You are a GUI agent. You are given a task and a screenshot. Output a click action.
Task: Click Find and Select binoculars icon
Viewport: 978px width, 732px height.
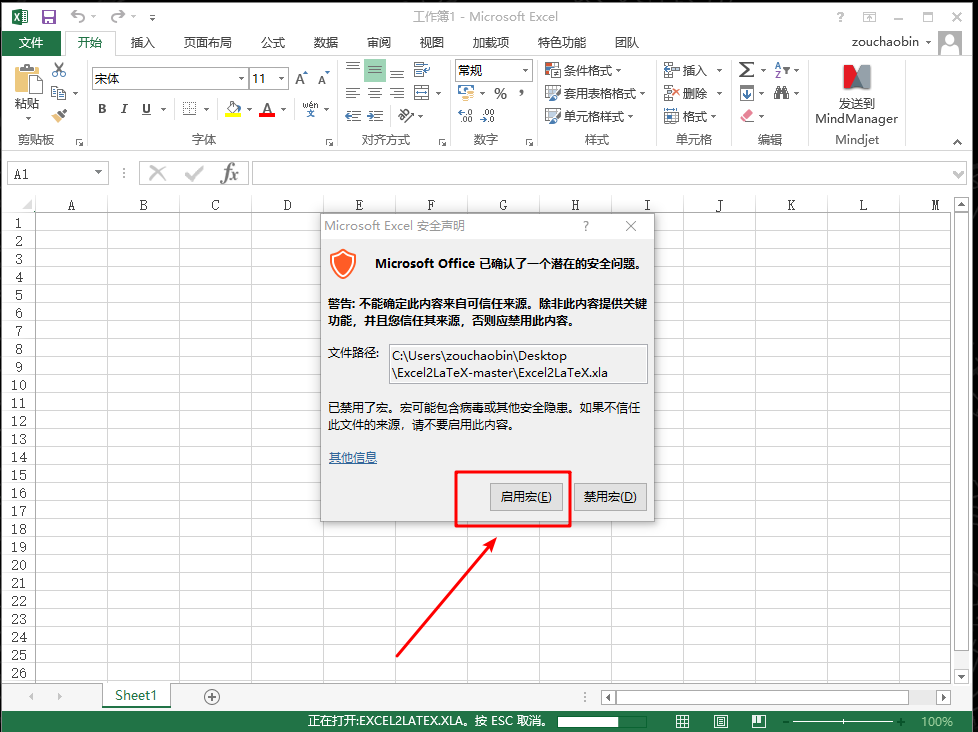781,93
